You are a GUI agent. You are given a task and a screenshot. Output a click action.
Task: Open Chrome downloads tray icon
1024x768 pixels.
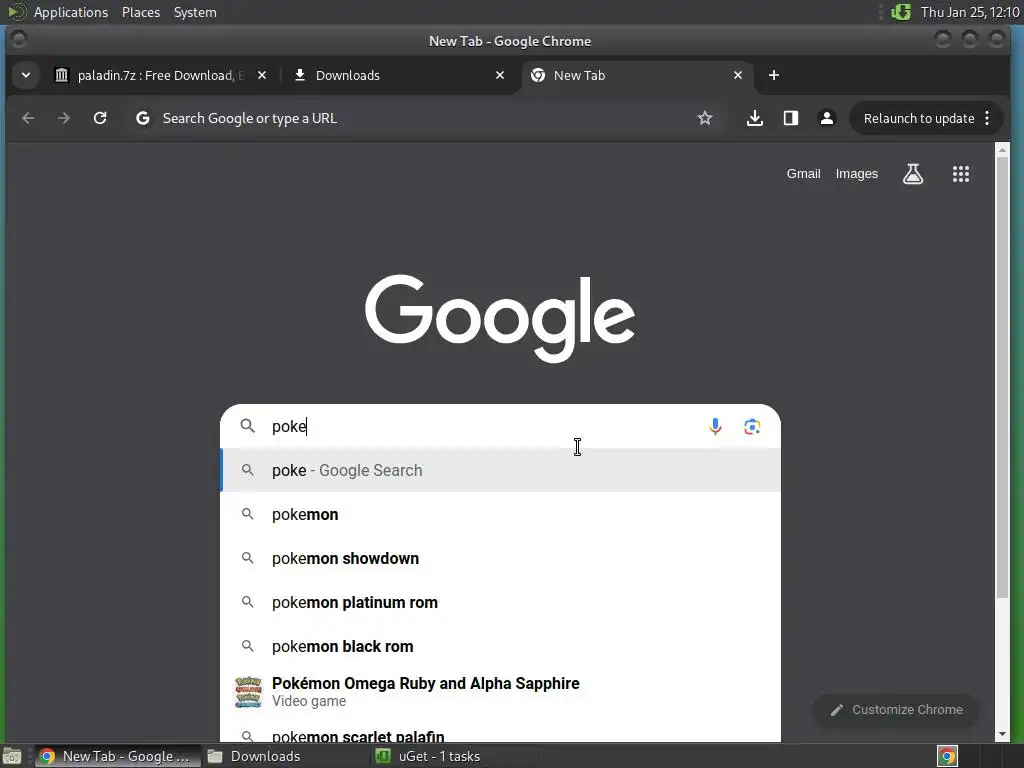tap(755, 118)
